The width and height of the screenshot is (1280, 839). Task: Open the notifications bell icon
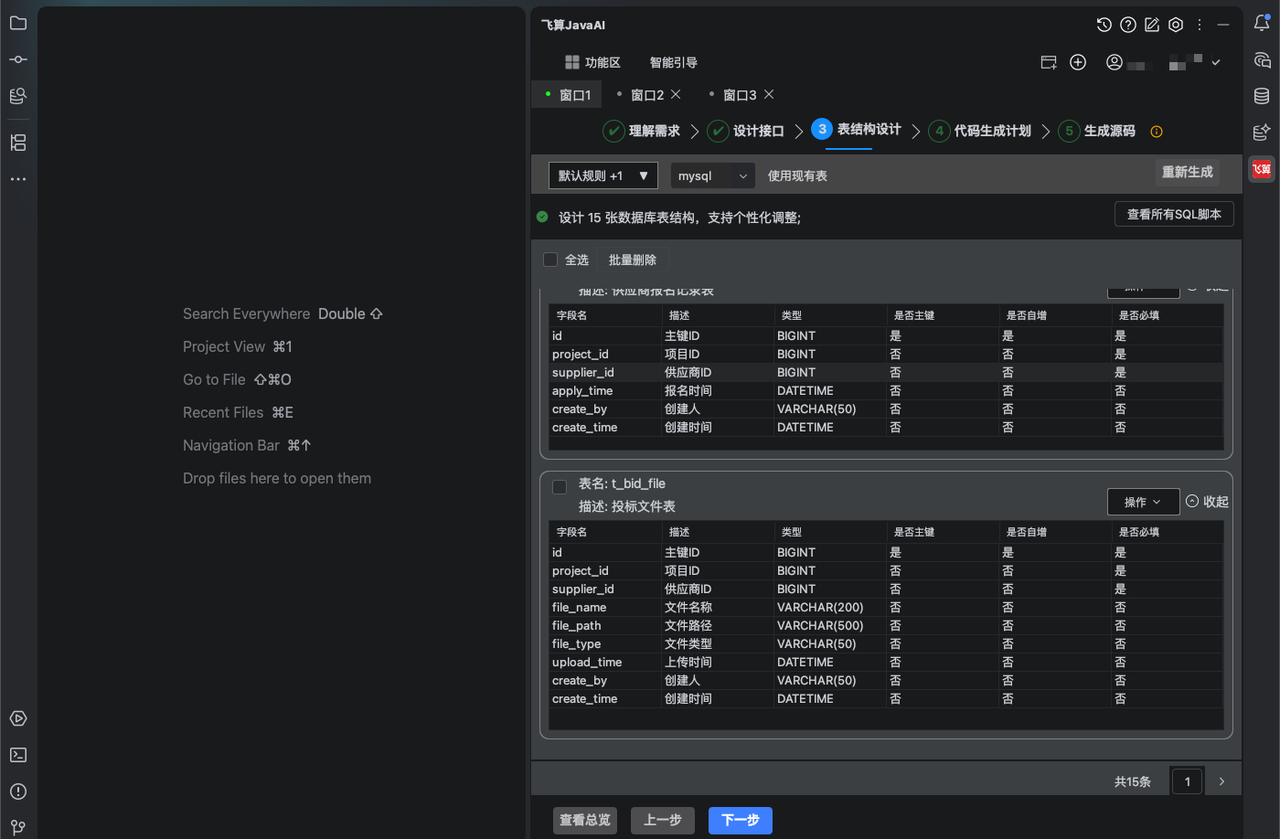click(x=1262, y=23)
